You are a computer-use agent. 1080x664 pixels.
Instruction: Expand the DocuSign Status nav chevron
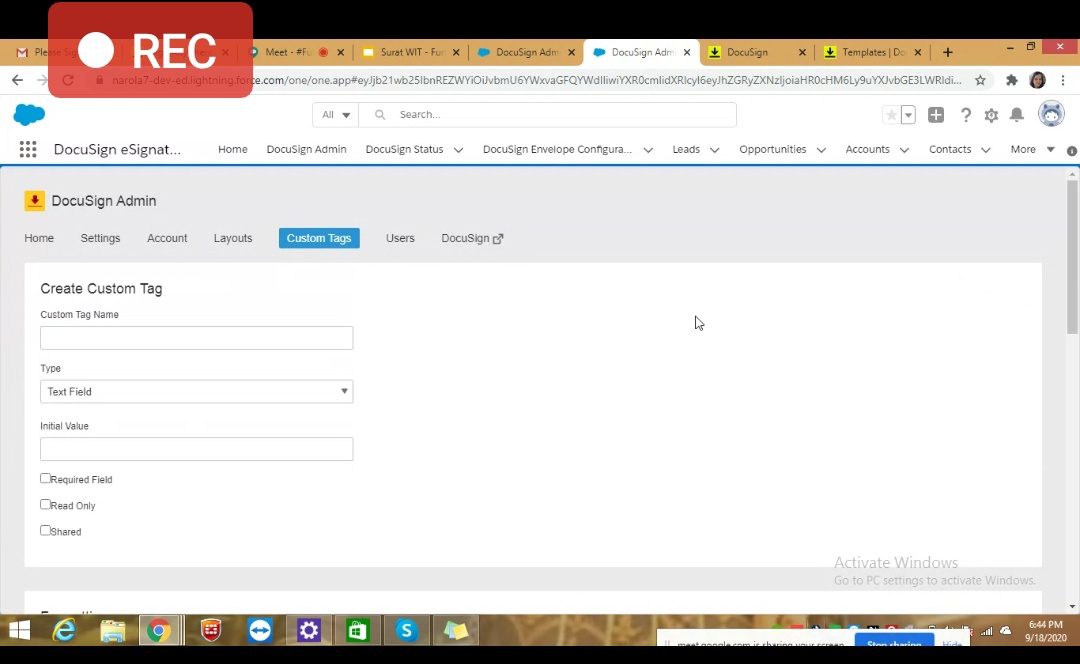click(x=458, y=150)
